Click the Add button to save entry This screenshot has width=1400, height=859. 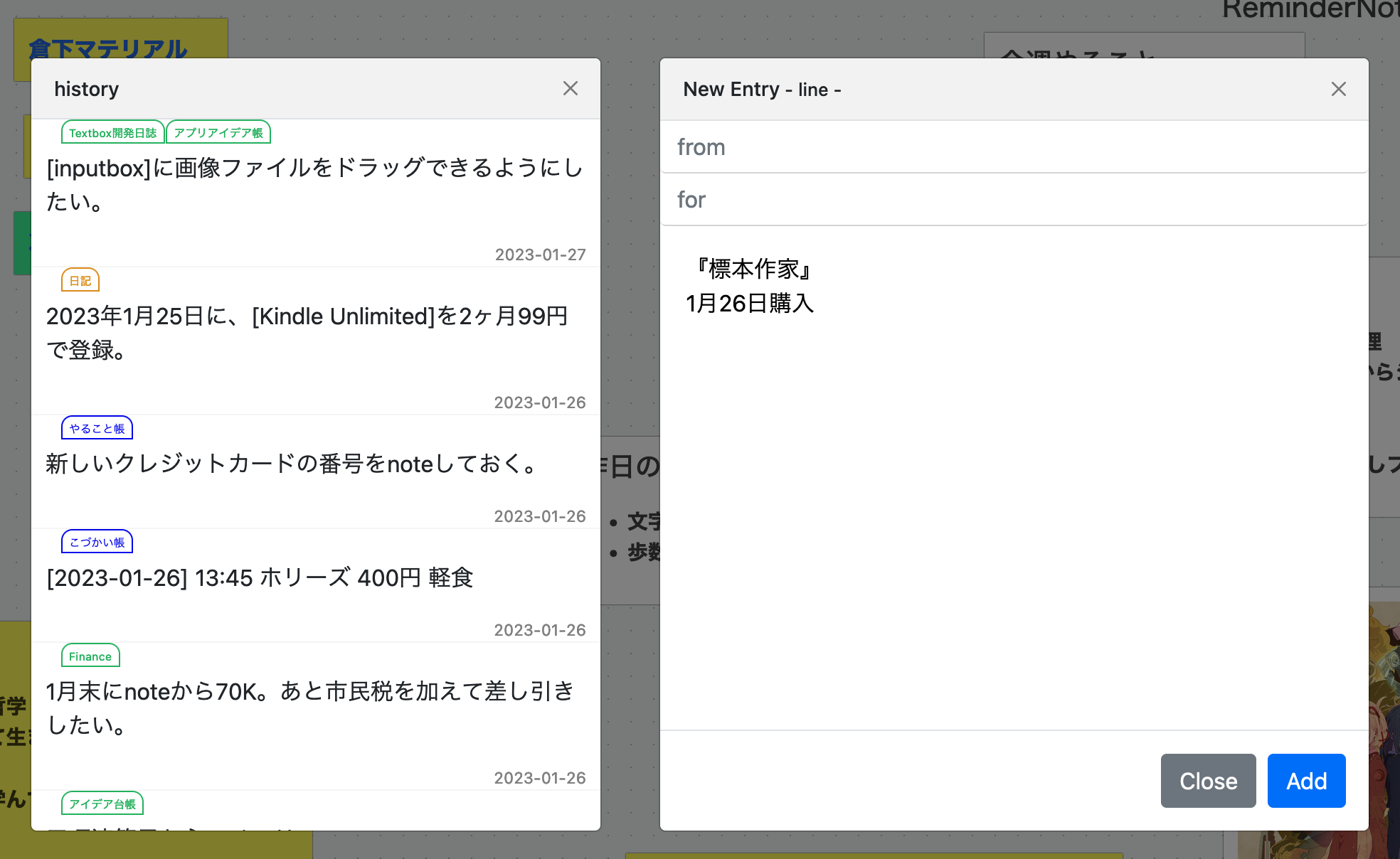pos(1306,780)
